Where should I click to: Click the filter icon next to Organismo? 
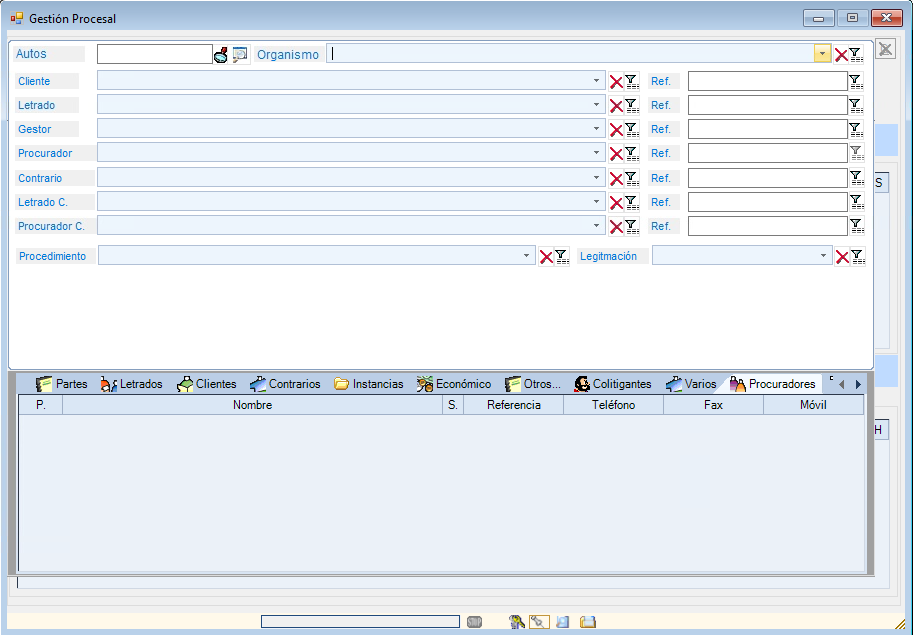tap(856, 55)
